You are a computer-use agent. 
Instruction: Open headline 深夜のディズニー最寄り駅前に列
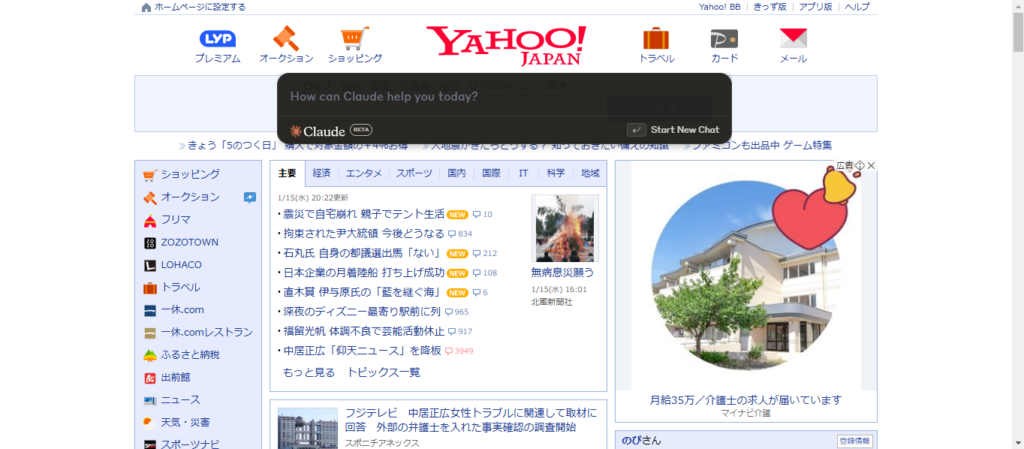pos(362,312)
